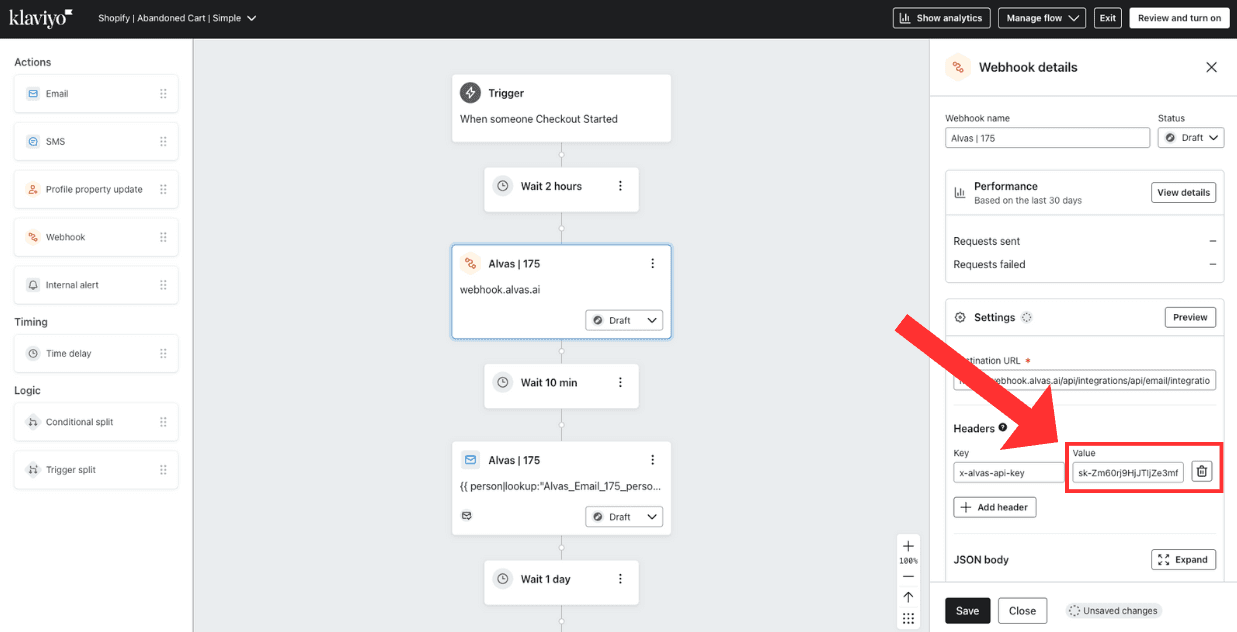The image size is (1237, 632).
Task: Click the Show analytics button
Action: 941,18
